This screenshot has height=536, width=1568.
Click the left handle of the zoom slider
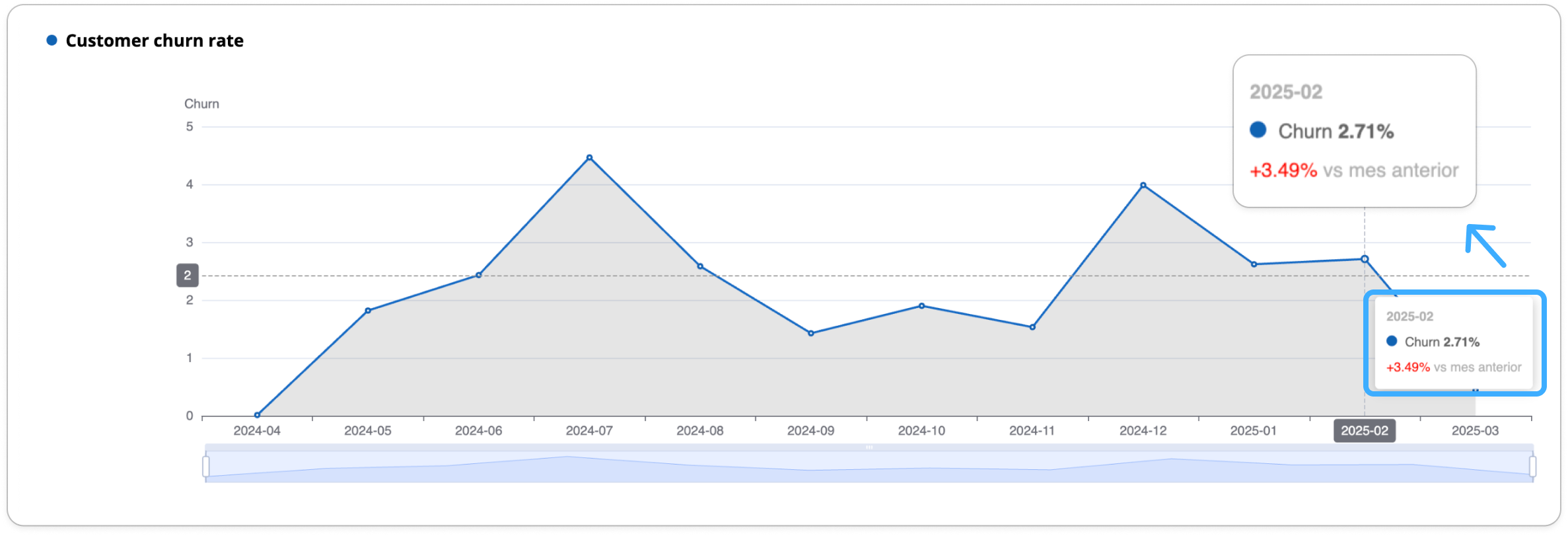click(206, 467)
